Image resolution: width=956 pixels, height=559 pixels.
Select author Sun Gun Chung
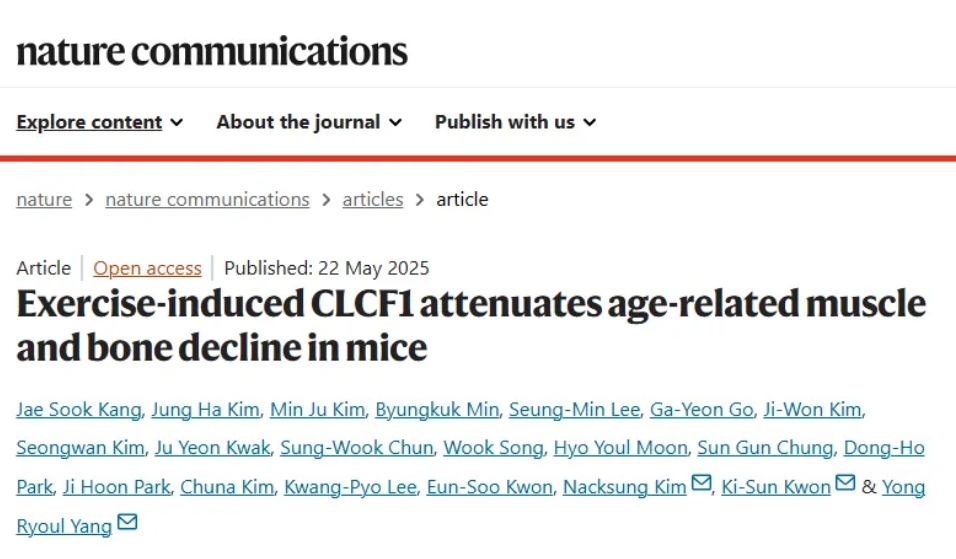point(765,447)
